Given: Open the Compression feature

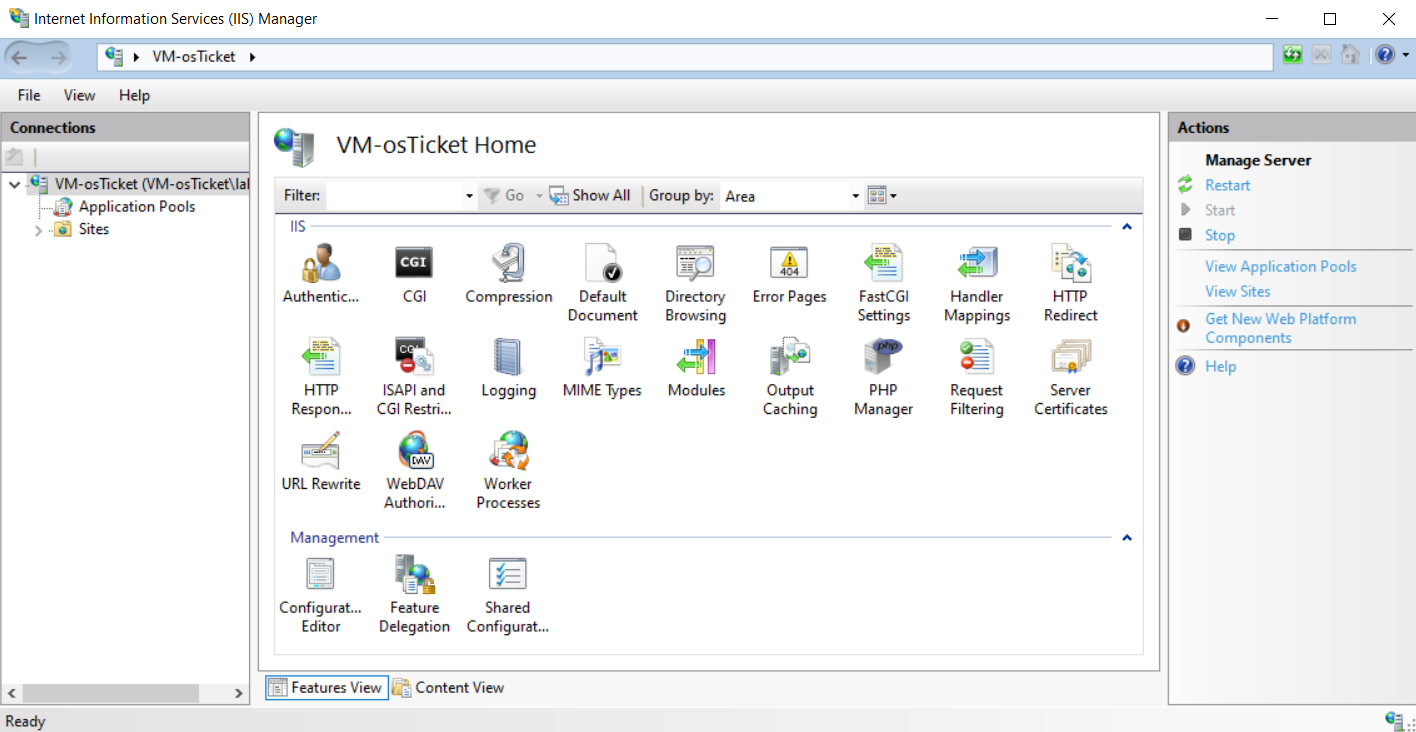Looking at the screenshot, I should point(508,275).
